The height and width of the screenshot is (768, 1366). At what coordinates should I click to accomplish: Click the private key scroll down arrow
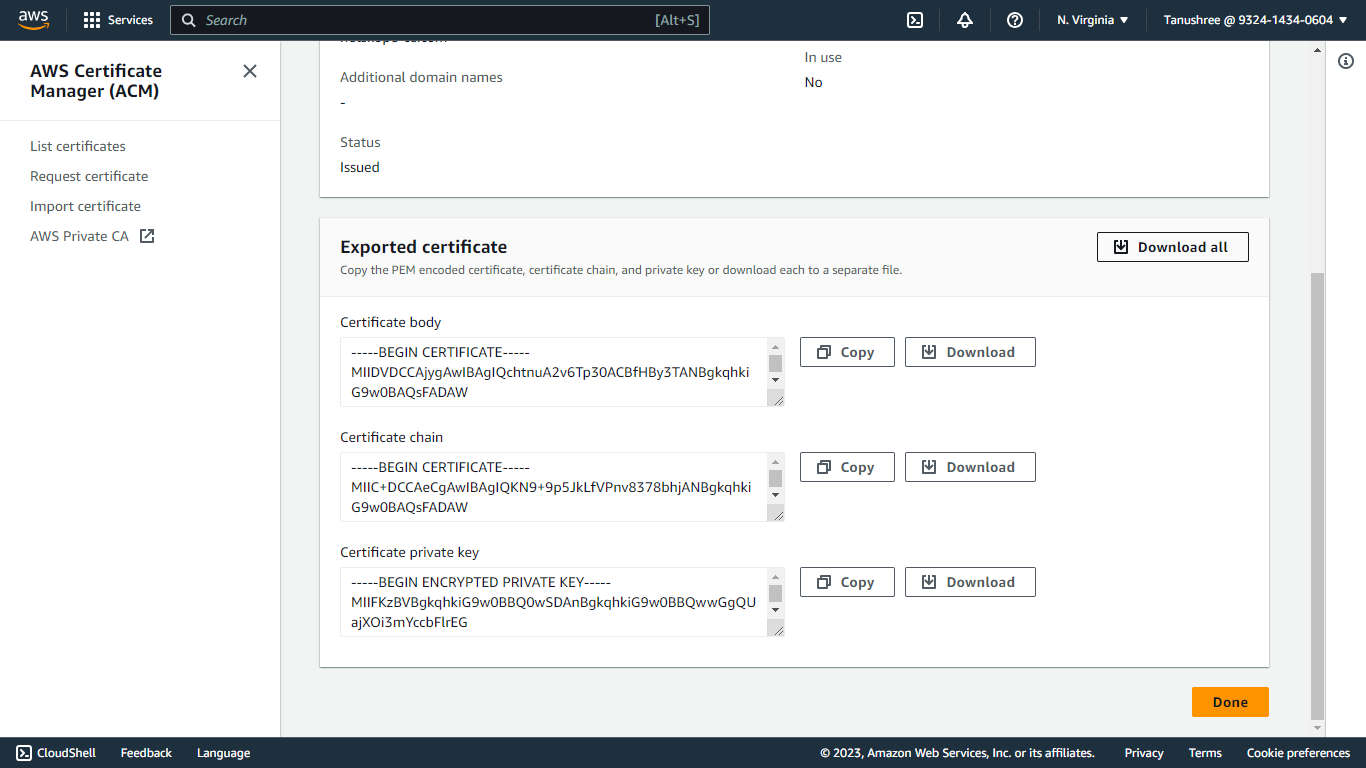(775, 611)
